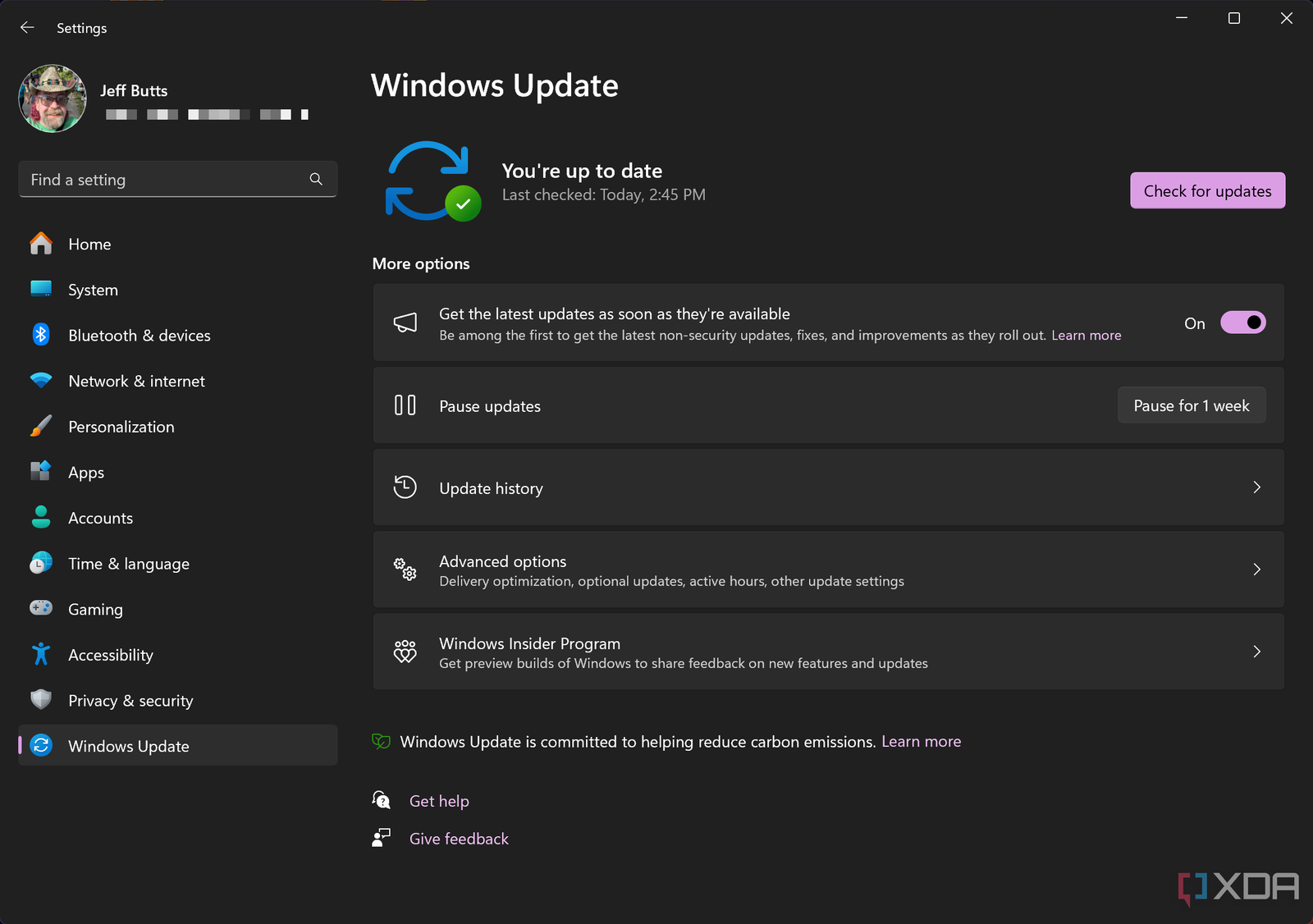Click the Network & internet icon

click(40, 381)
